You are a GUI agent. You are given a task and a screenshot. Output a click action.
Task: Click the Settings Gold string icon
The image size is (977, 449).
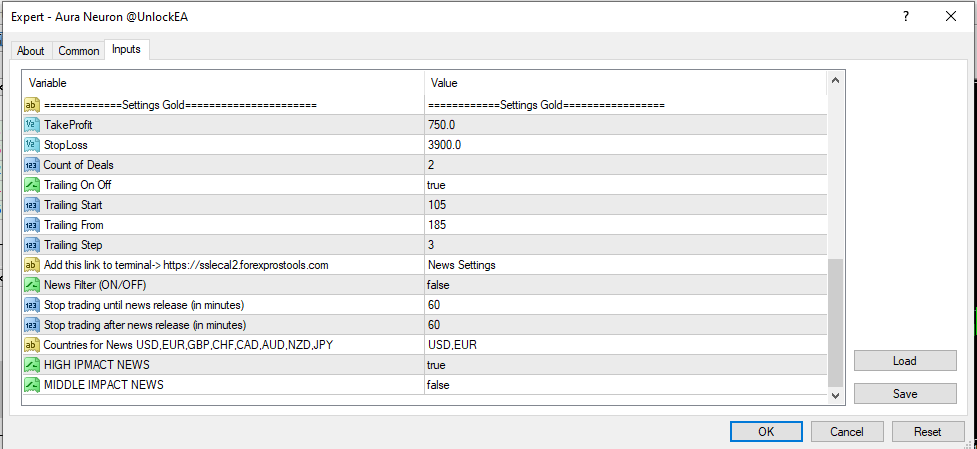pos(31,105)
